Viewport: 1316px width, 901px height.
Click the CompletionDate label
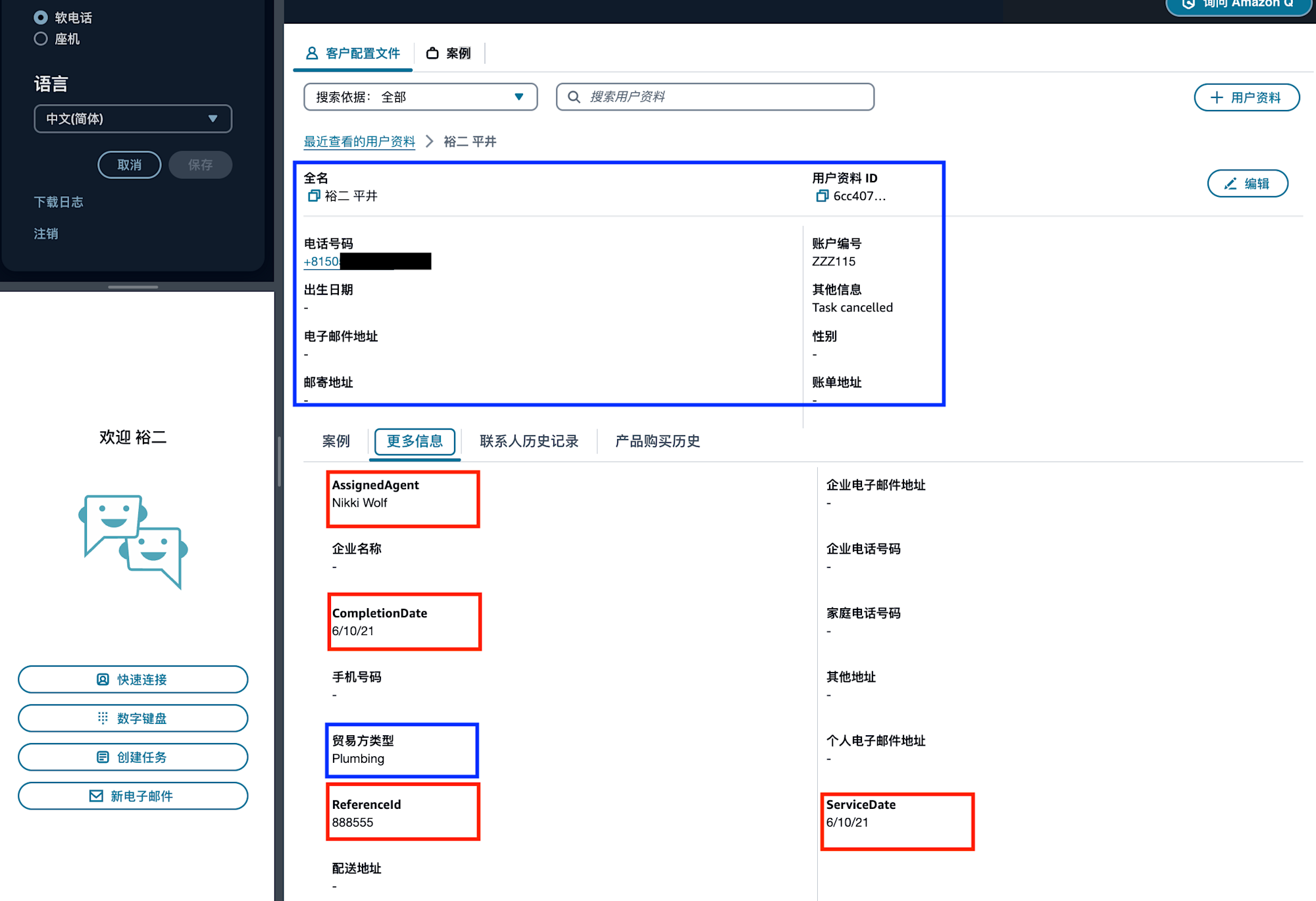(x=380, y=613)
